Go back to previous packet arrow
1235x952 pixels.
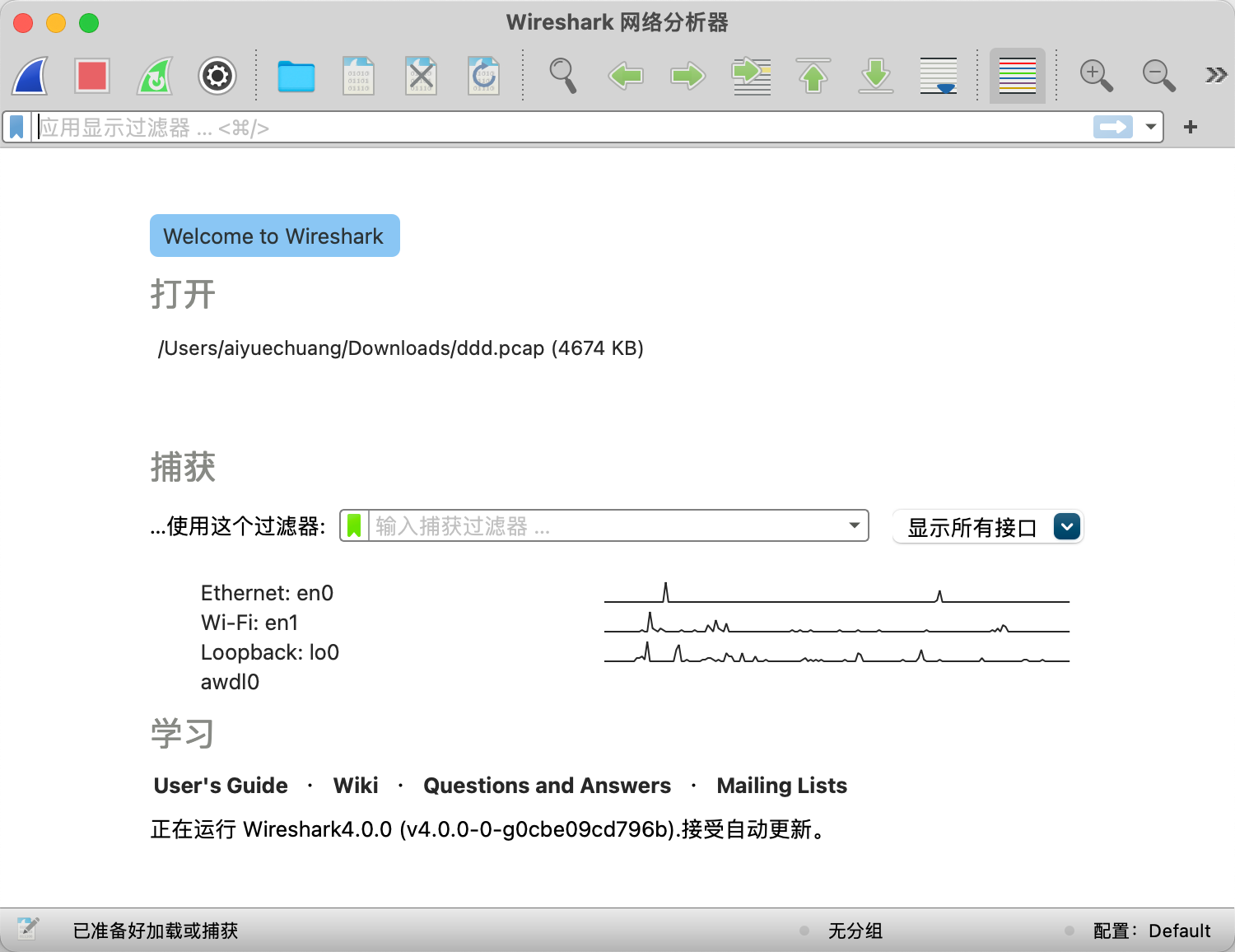pos(626,76)
